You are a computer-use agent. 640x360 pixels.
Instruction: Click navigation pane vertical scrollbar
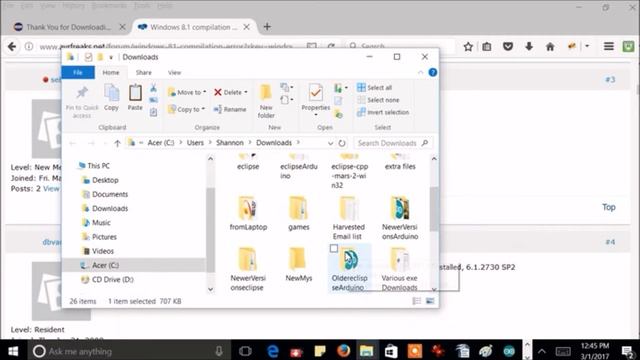pyautogui.click(x=211, y=229)
